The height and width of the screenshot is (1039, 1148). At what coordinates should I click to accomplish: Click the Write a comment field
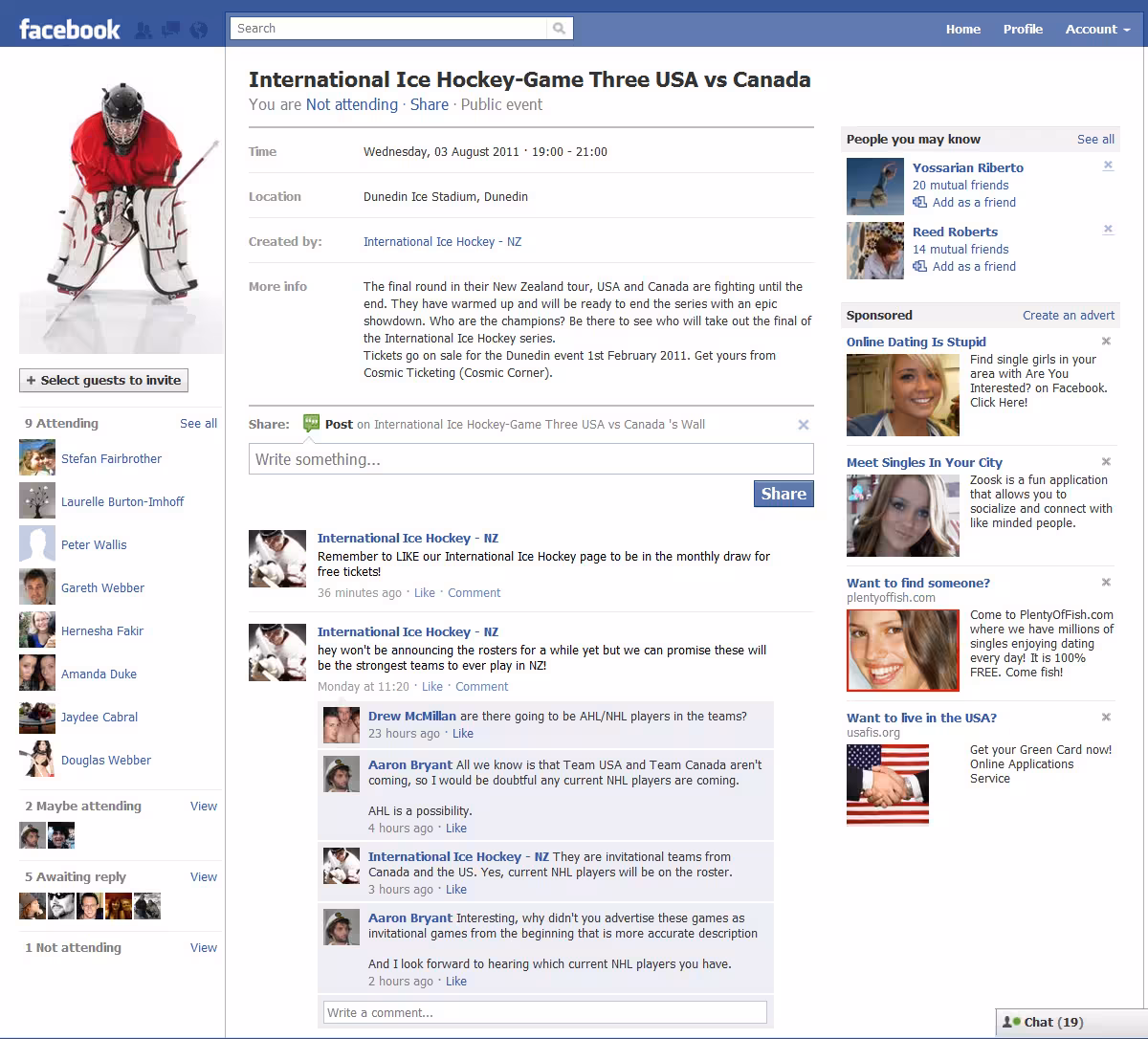545,1012
